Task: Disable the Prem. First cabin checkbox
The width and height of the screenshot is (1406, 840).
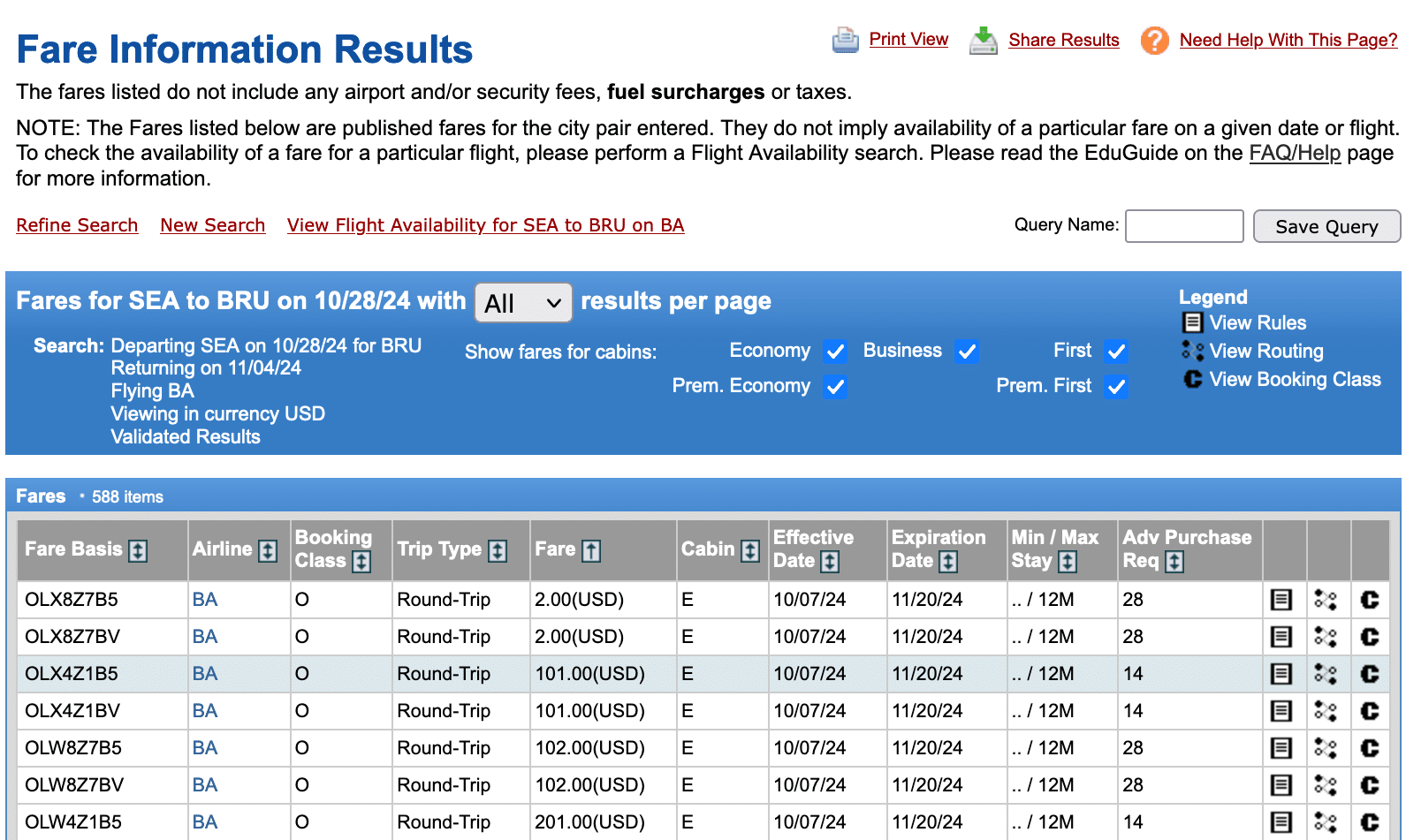Action: 1116,387
